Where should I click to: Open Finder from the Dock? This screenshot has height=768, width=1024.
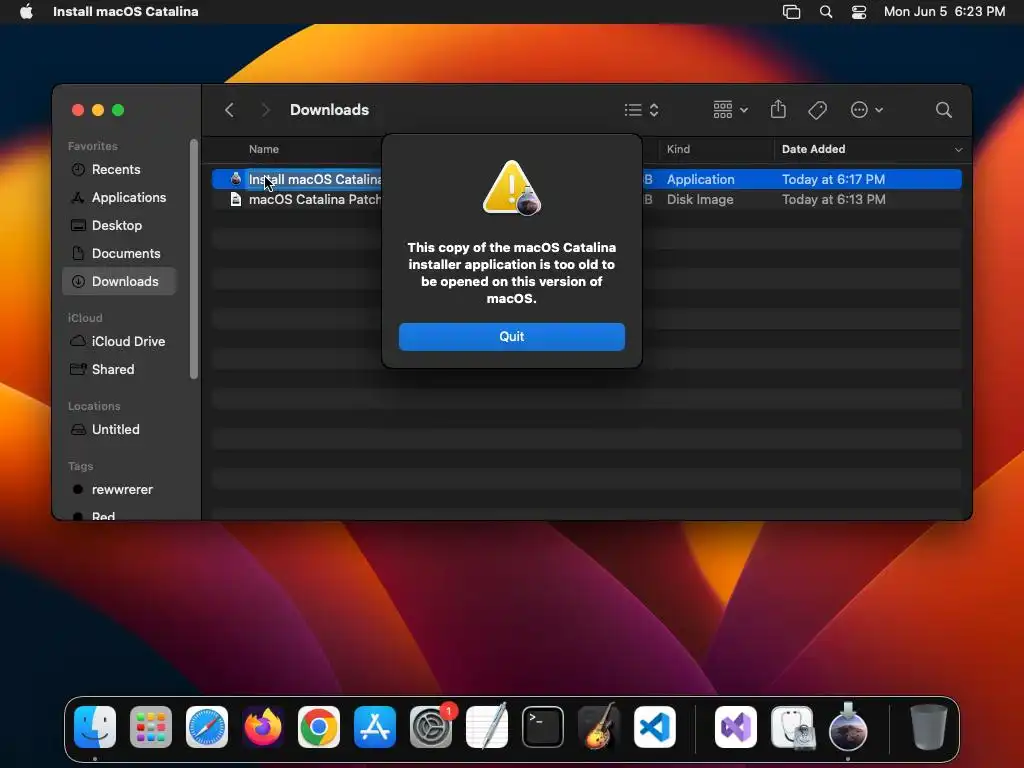pyautogui.click(x=95, y=727)
